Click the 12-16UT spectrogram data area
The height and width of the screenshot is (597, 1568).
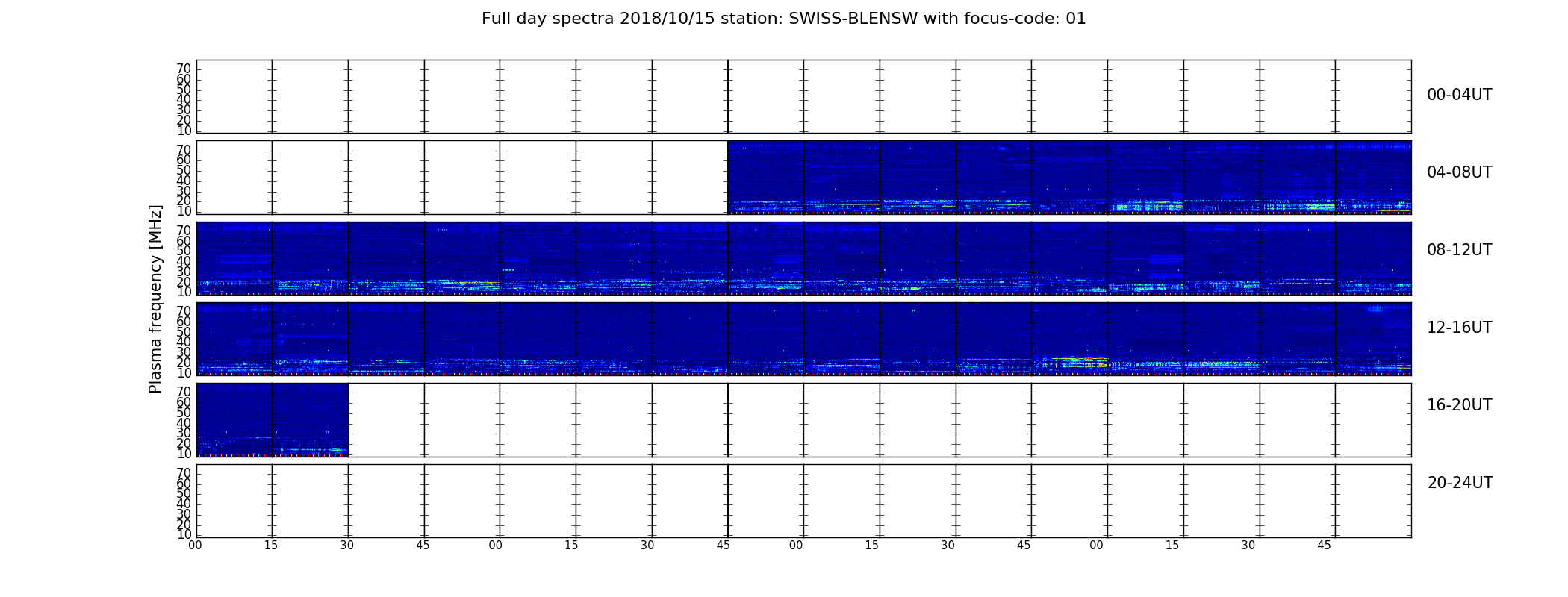(x=803, y=339)
